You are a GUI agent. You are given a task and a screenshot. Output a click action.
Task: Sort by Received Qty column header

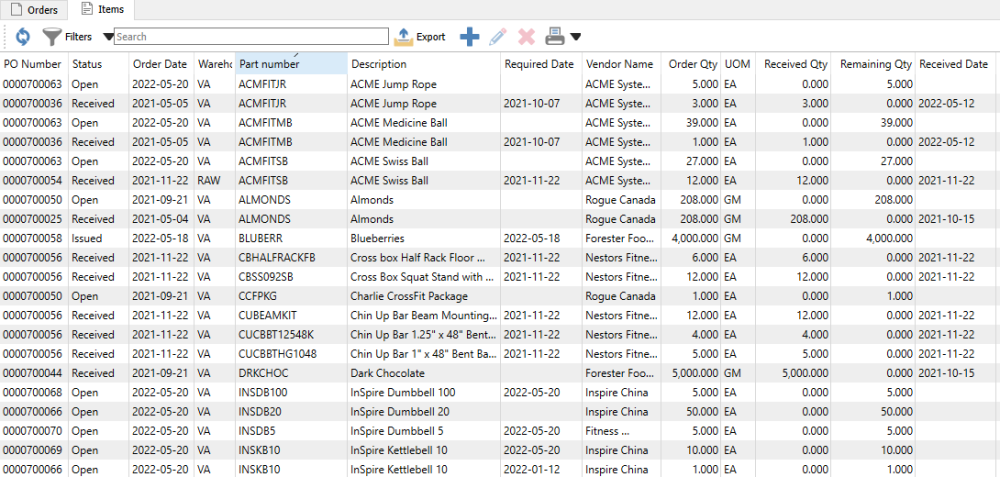point(795,64)
